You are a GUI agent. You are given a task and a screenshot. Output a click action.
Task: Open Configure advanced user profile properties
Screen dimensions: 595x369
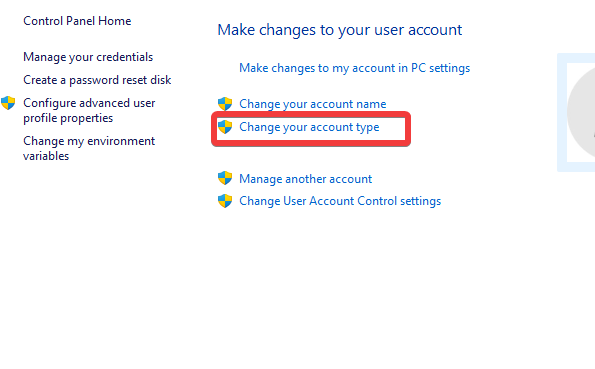coord(89,110)
